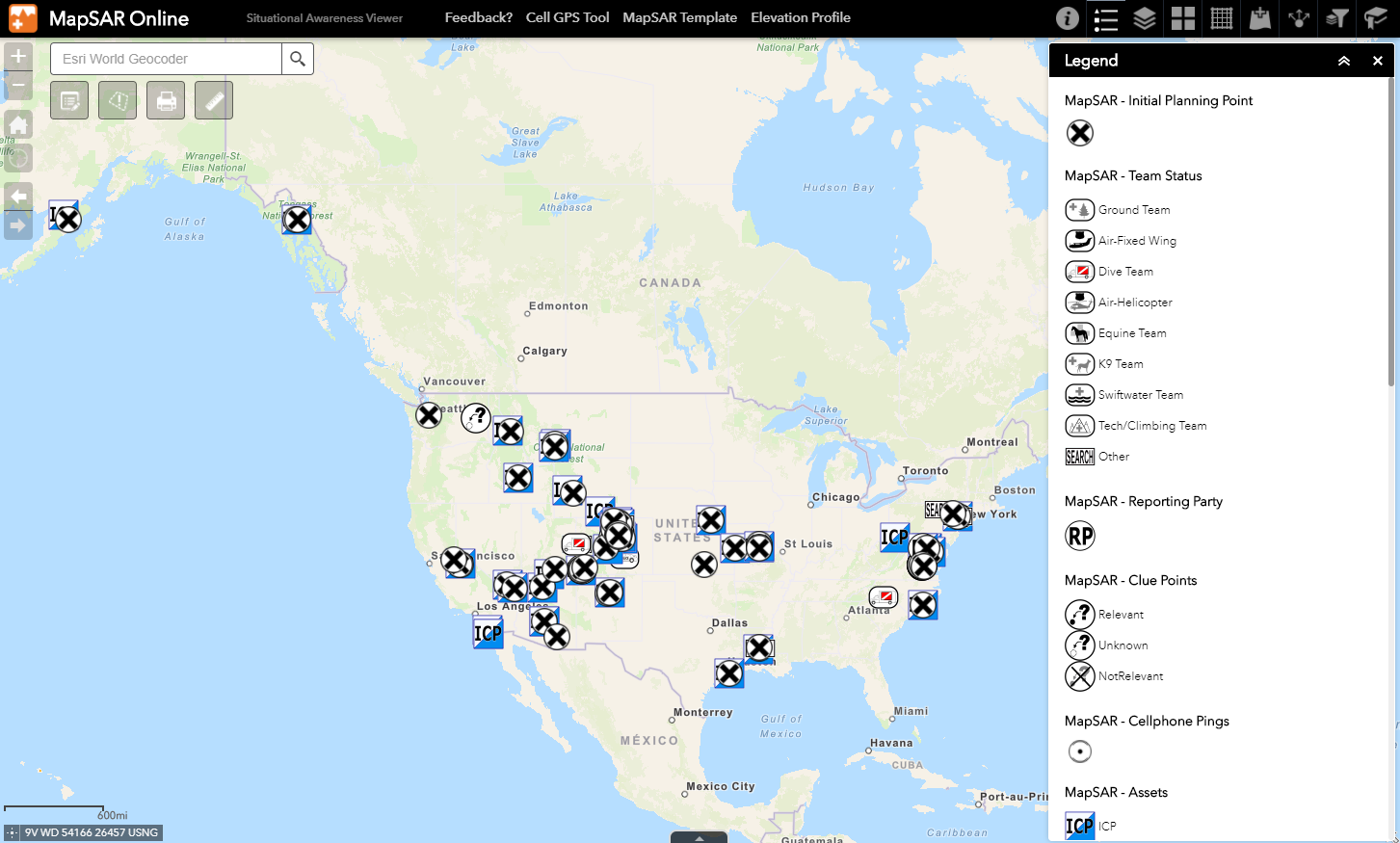Click the Air-Fixed Wing legend entry

[1121, 241]
